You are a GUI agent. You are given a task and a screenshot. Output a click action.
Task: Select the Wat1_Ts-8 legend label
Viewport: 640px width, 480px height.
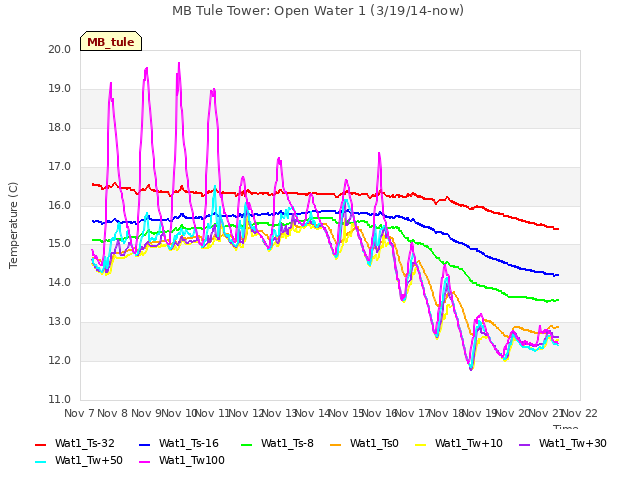tap(287, 443)
